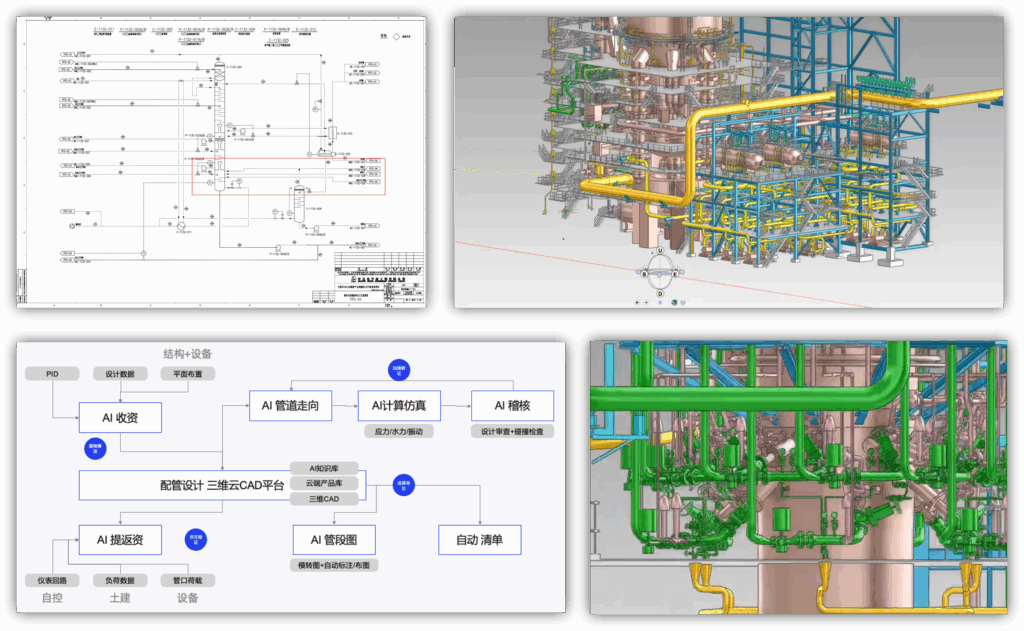Click the AI 管段图 box

coord(334,540)
